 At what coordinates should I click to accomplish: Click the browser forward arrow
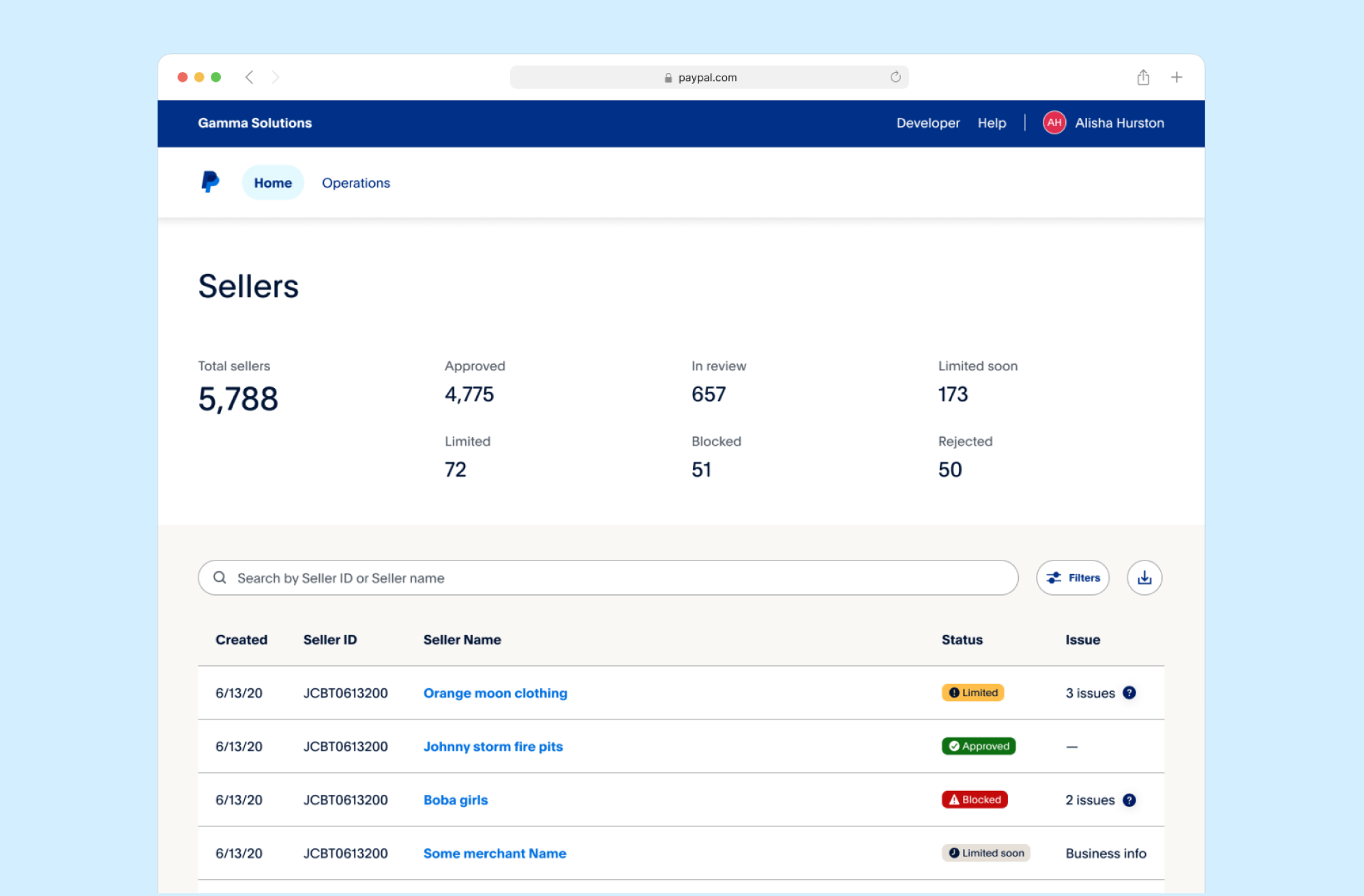[x=275, y=77]
